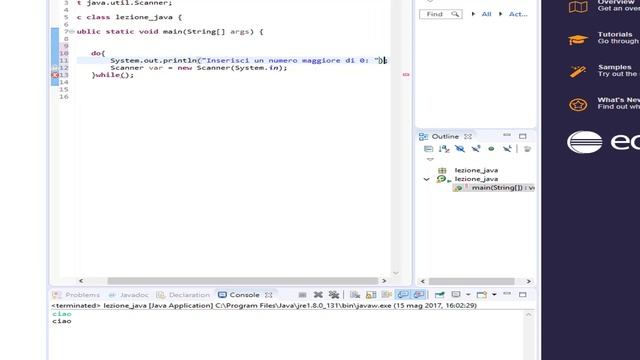Maximize the Console panel
Screen dimensions: 640x360
point(522,295)
